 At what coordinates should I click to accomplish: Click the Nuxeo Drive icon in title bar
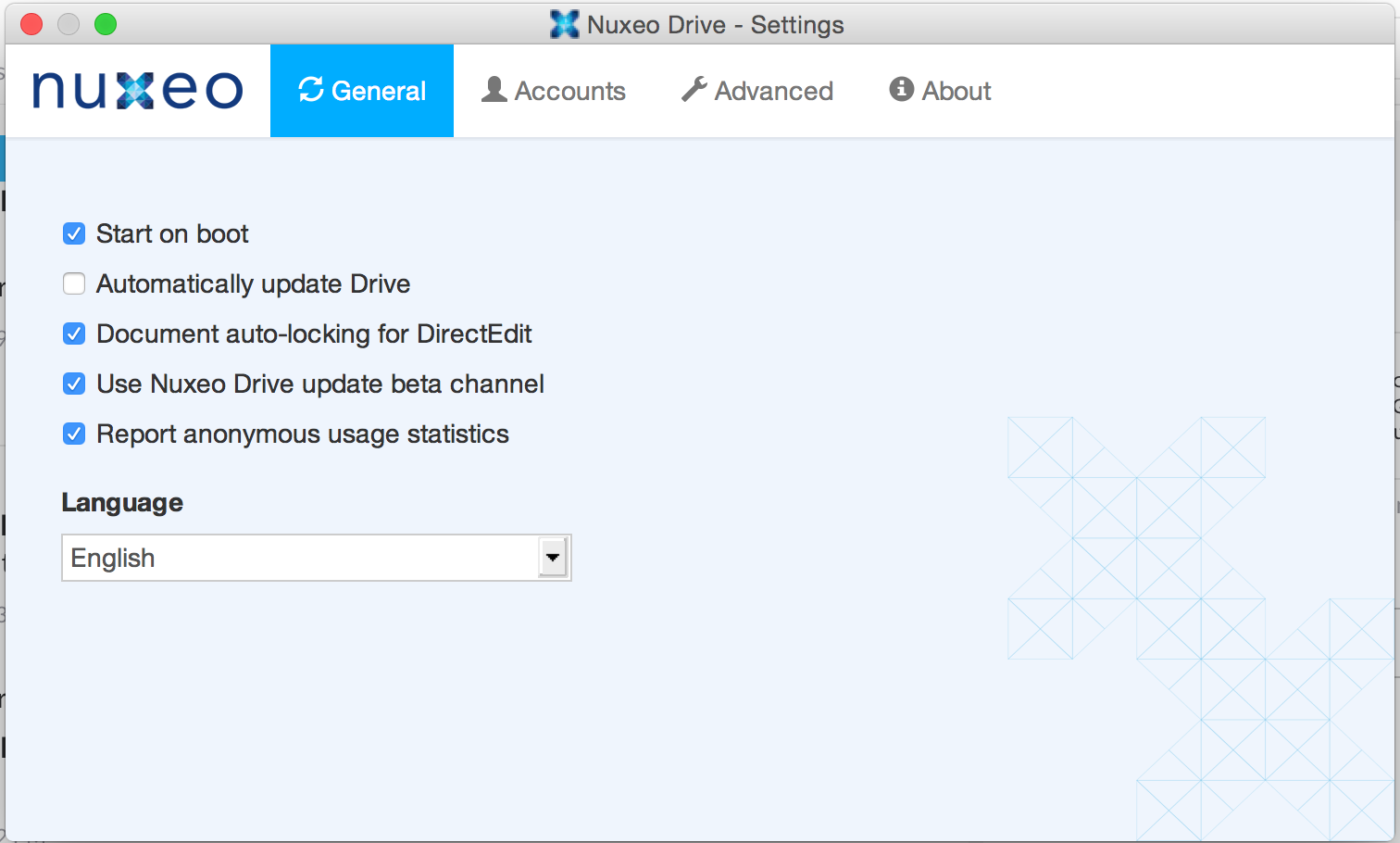(x=564, y=24)
